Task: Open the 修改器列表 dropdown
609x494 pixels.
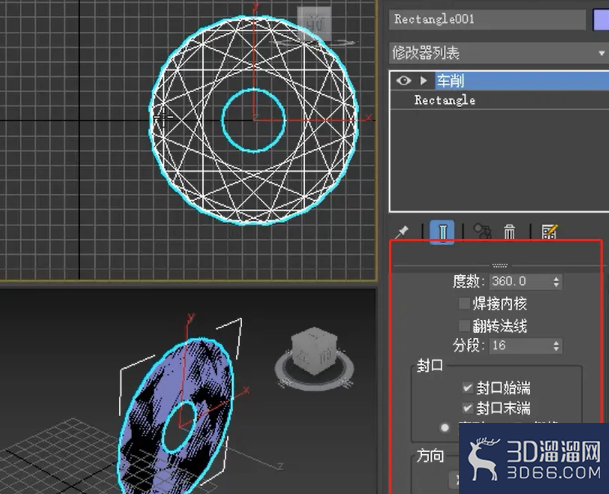Action: [x=498, y=53]
